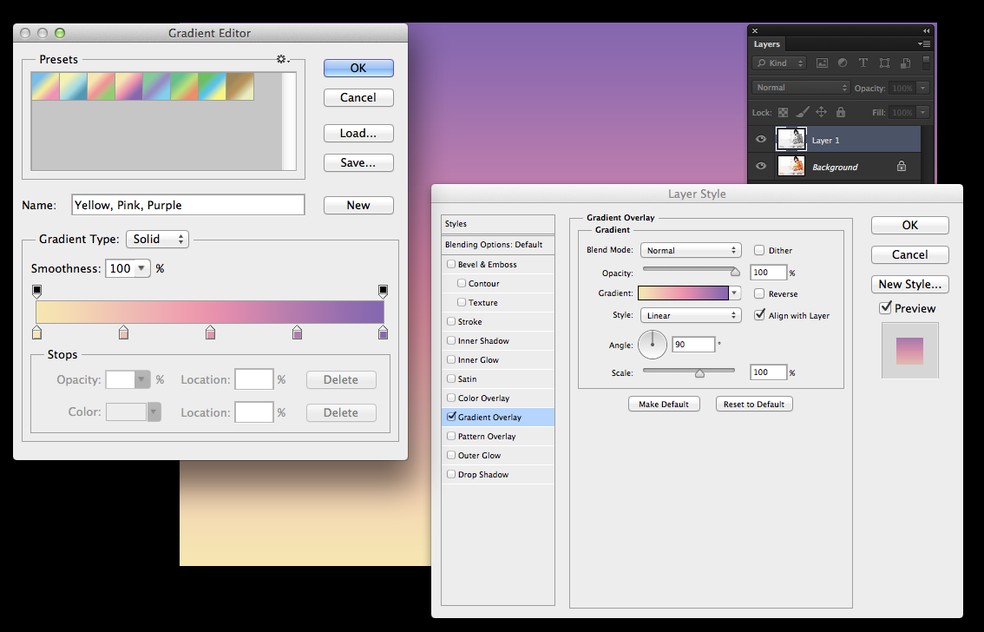Select the right black opacity stop

(383, 291)
